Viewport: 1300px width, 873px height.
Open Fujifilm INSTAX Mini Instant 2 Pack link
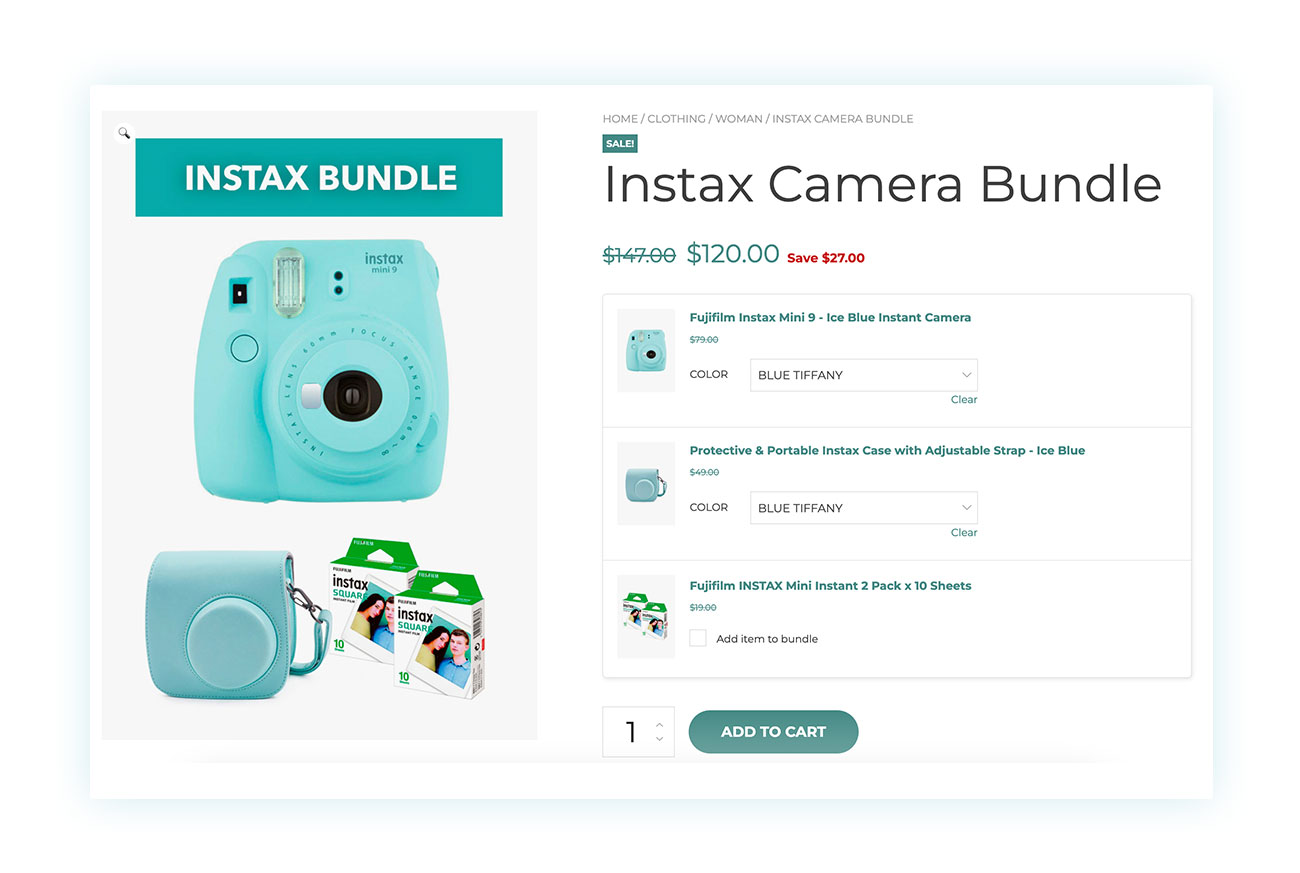(x=830, y=586)
